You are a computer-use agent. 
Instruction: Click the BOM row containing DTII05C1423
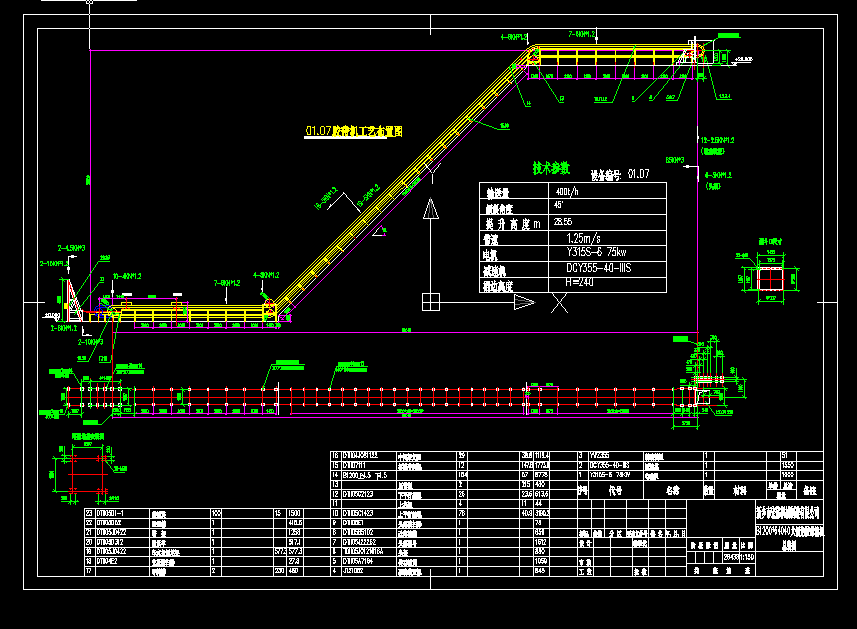coord(361,515)
